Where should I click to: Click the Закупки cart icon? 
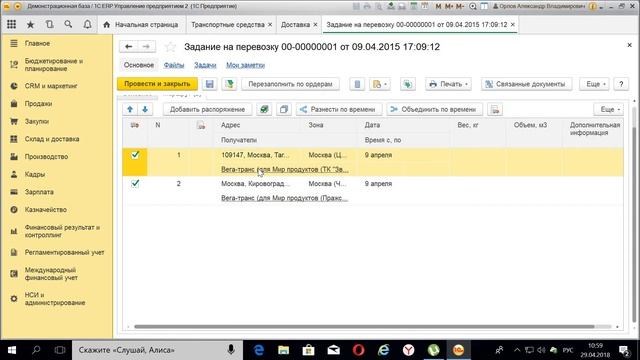(x=14, y=121)
